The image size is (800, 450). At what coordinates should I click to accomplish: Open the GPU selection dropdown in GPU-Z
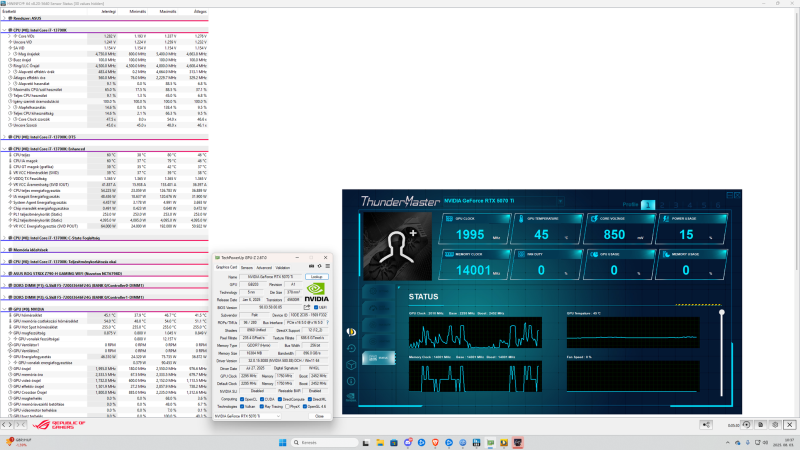pyautogui.click(x=247, y=416)
